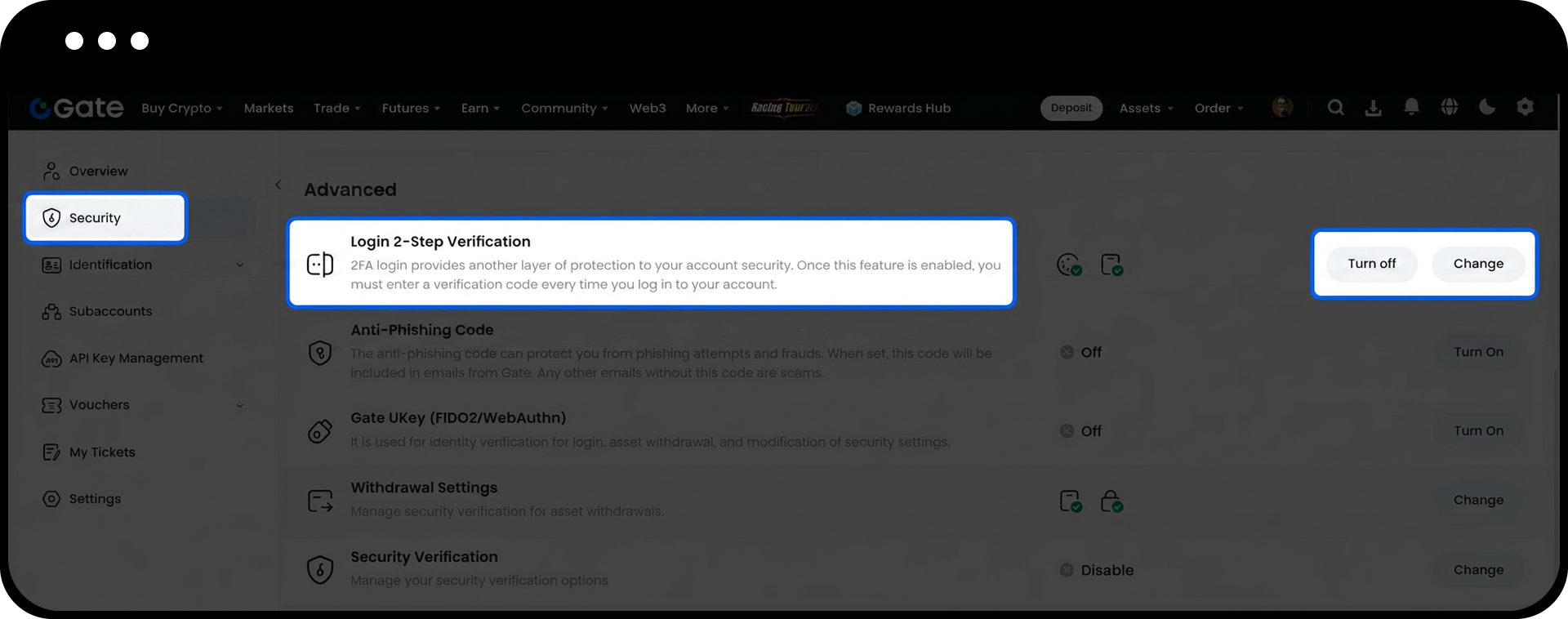This screenshot has height=619, width=1568.
Task: Turn on the Anti-Phishing Code
Action: (1478, 352)
